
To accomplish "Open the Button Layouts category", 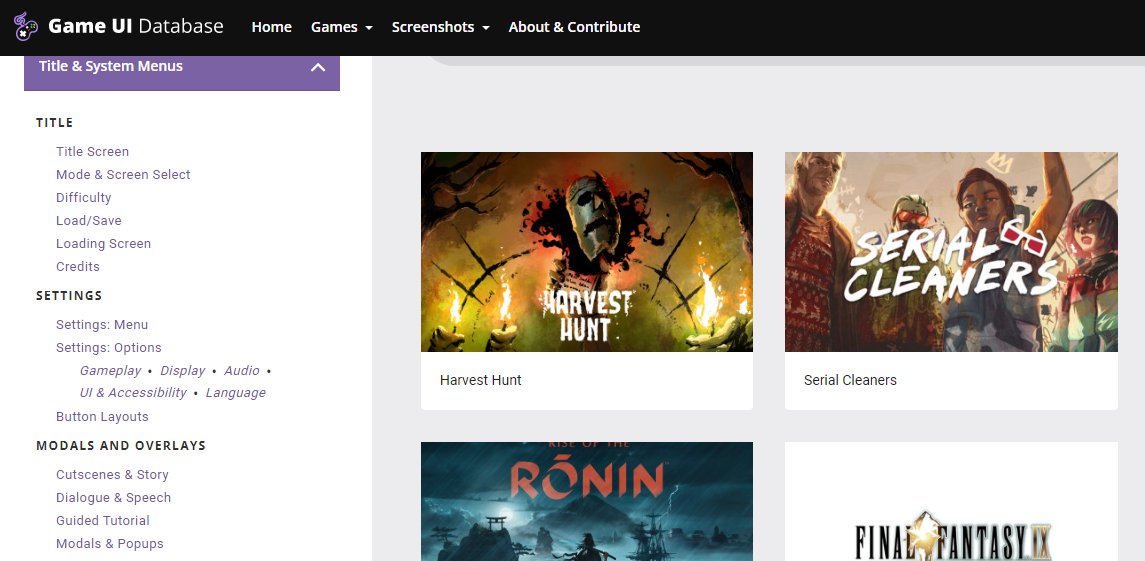I will click(x=102, y=416).
